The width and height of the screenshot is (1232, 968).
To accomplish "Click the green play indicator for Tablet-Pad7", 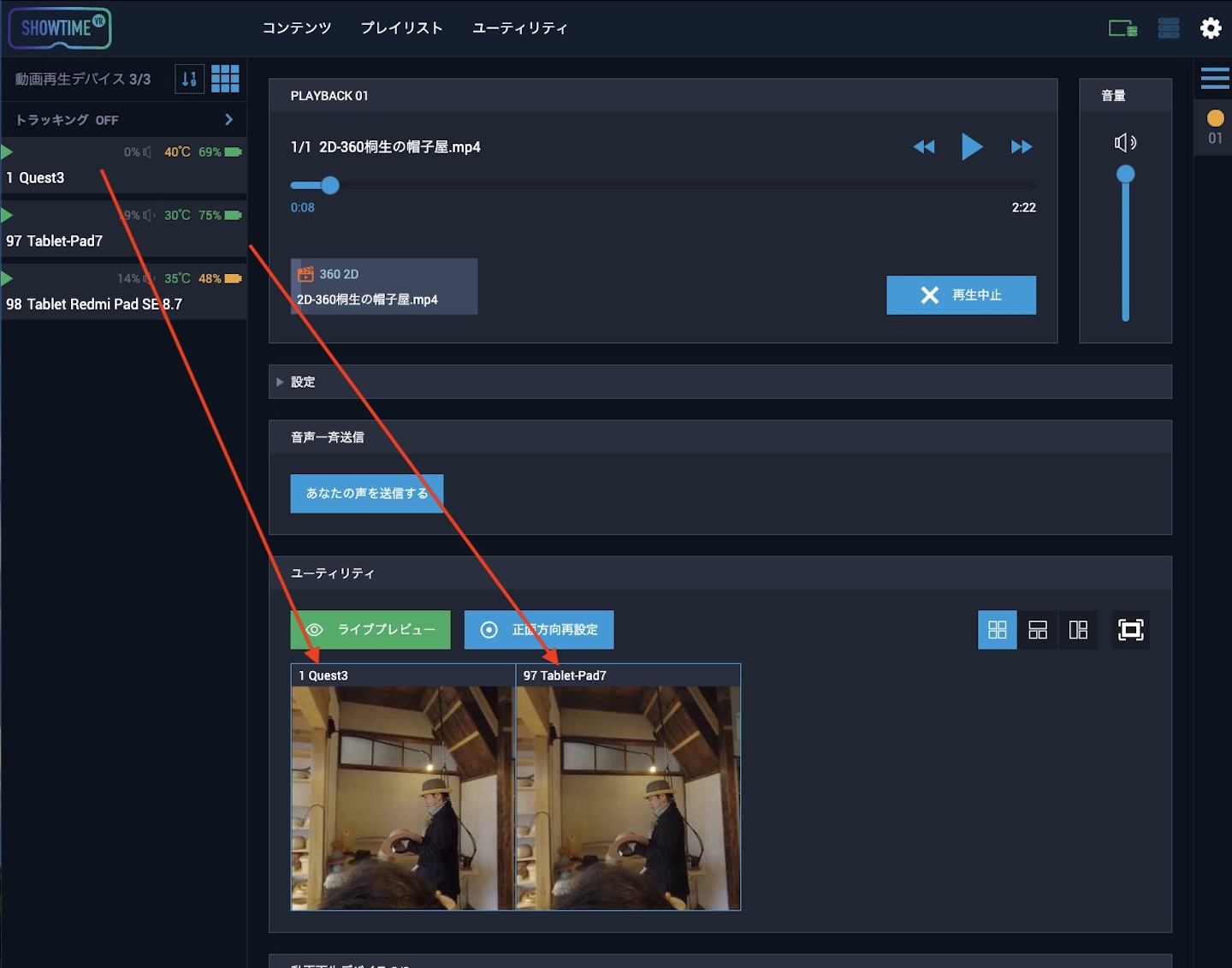I will (7, 216).
